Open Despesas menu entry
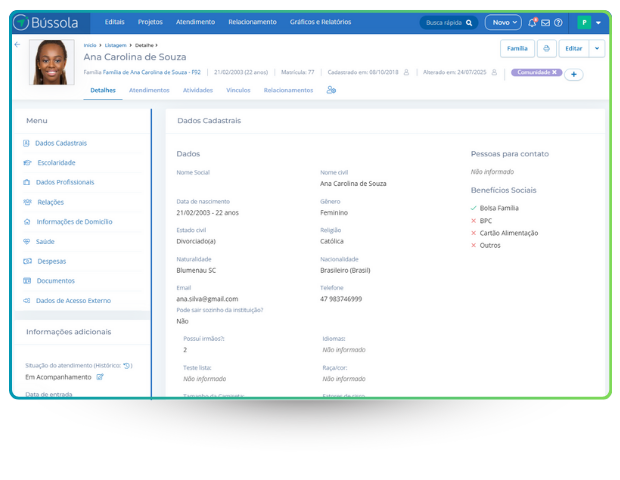The width and height of the screenshot is (620, 480). [x=52, y=261]
